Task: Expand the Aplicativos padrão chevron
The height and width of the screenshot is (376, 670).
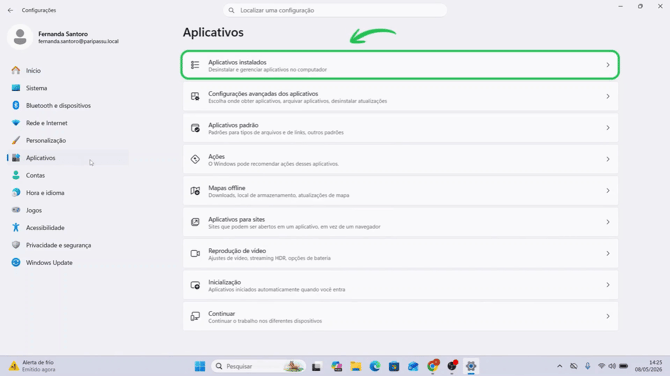Action: click(x=608, y=128)
